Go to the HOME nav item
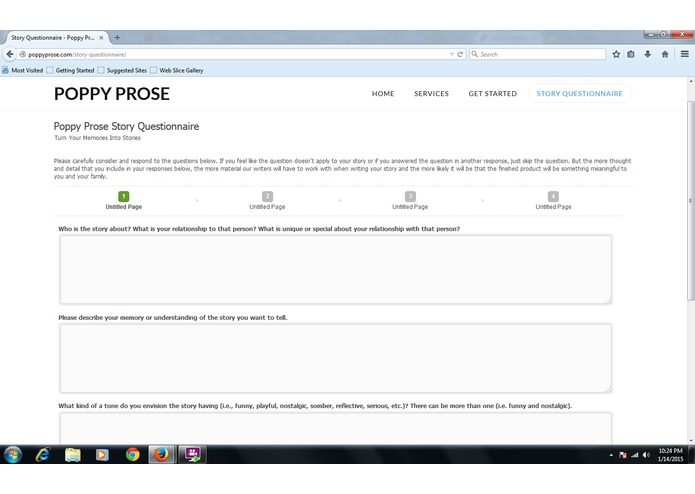This screenshot has height=494, width=695. pyautogui.click(x=383, y=93)
